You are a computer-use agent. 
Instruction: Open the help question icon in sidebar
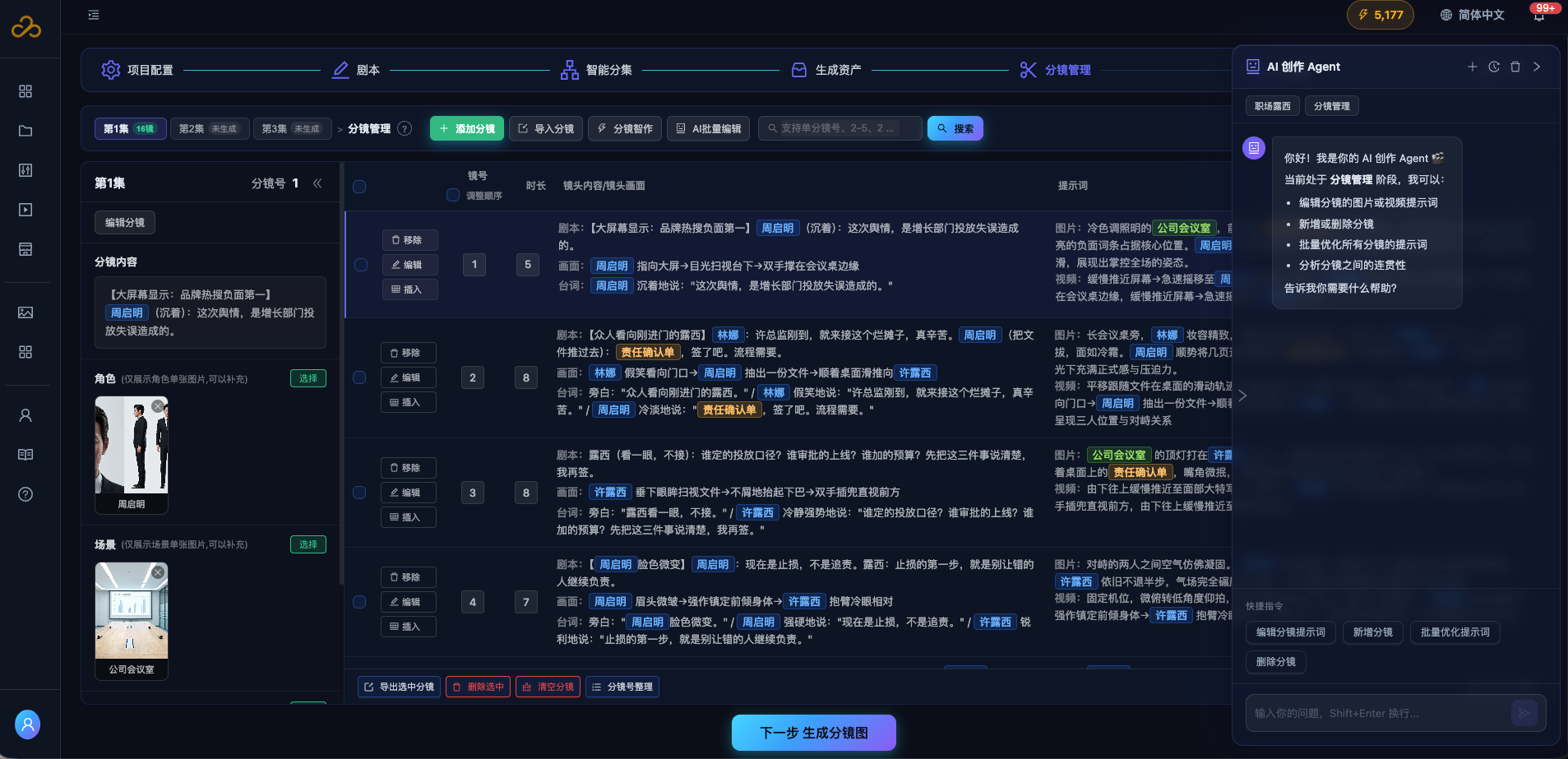pyautogui.click(x=25, y=494)
